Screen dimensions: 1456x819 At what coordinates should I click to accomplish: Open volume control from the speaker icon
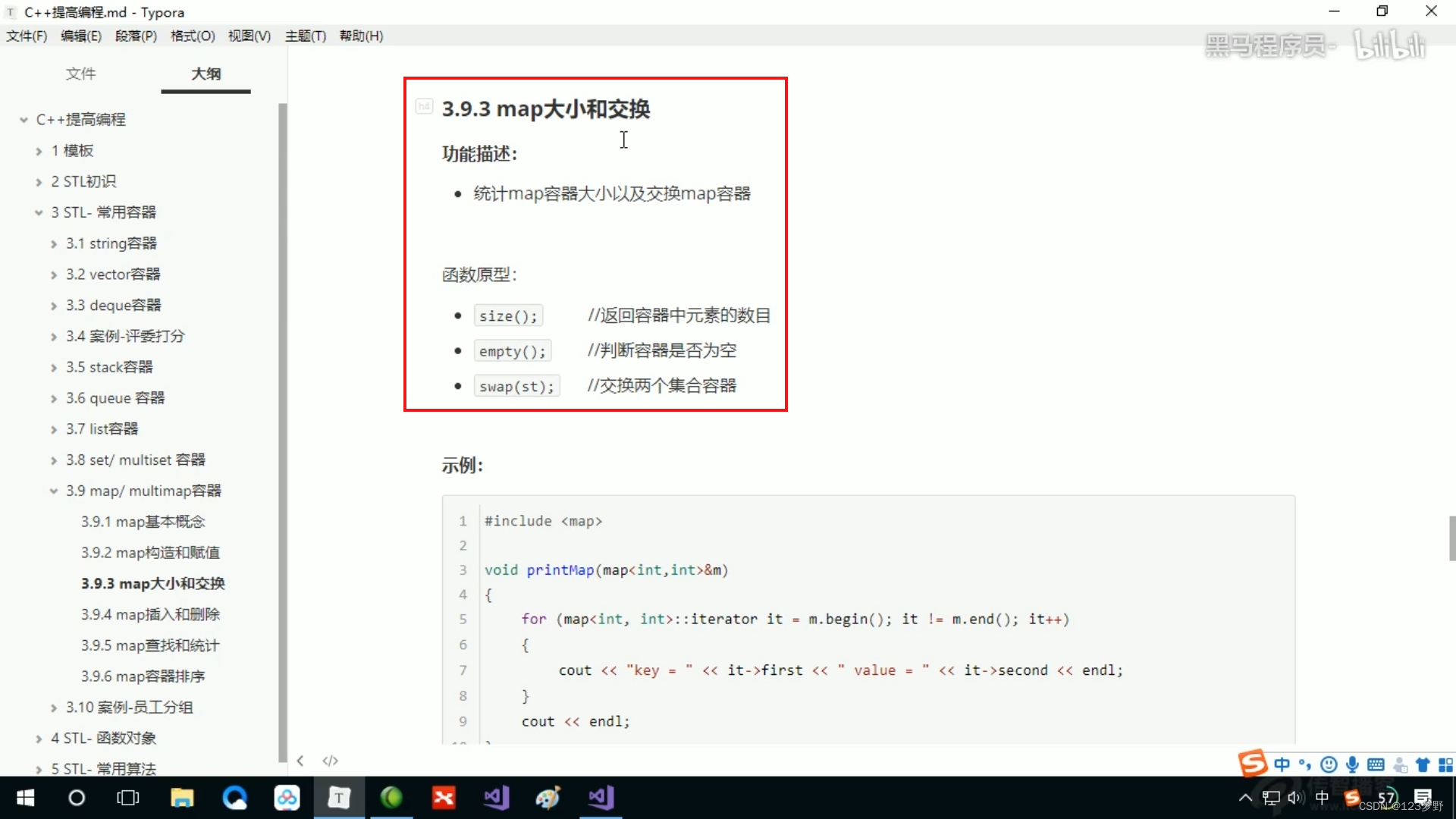[x=1295, y=797]
